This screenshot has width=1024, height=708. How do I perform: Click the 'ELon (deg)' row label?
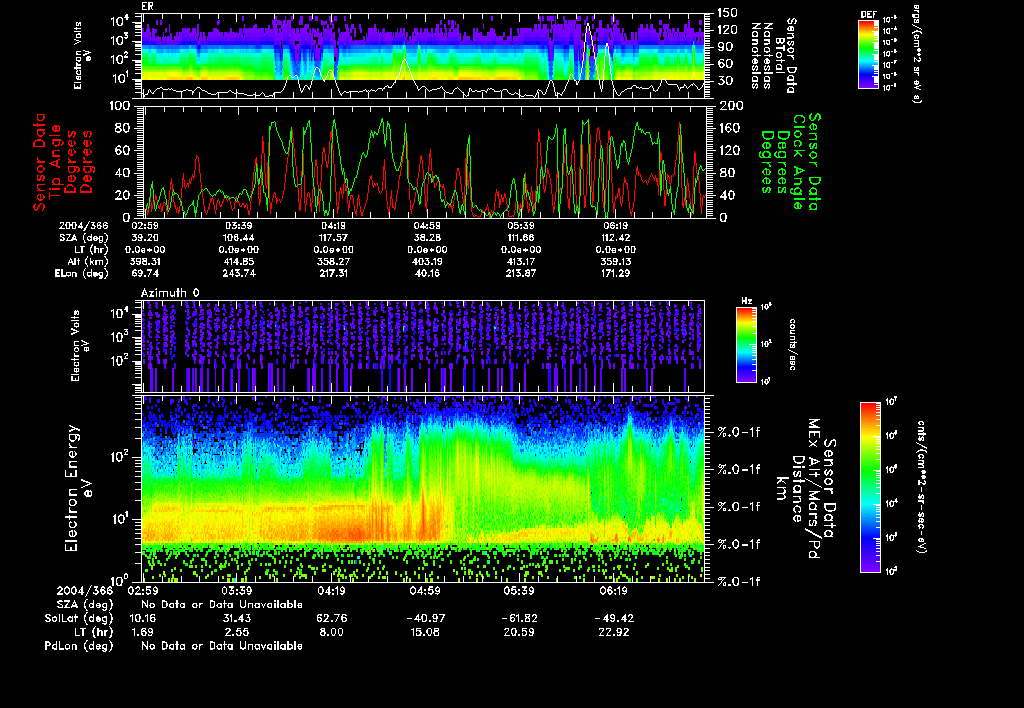pyautogui.click(x=82, y=273)
